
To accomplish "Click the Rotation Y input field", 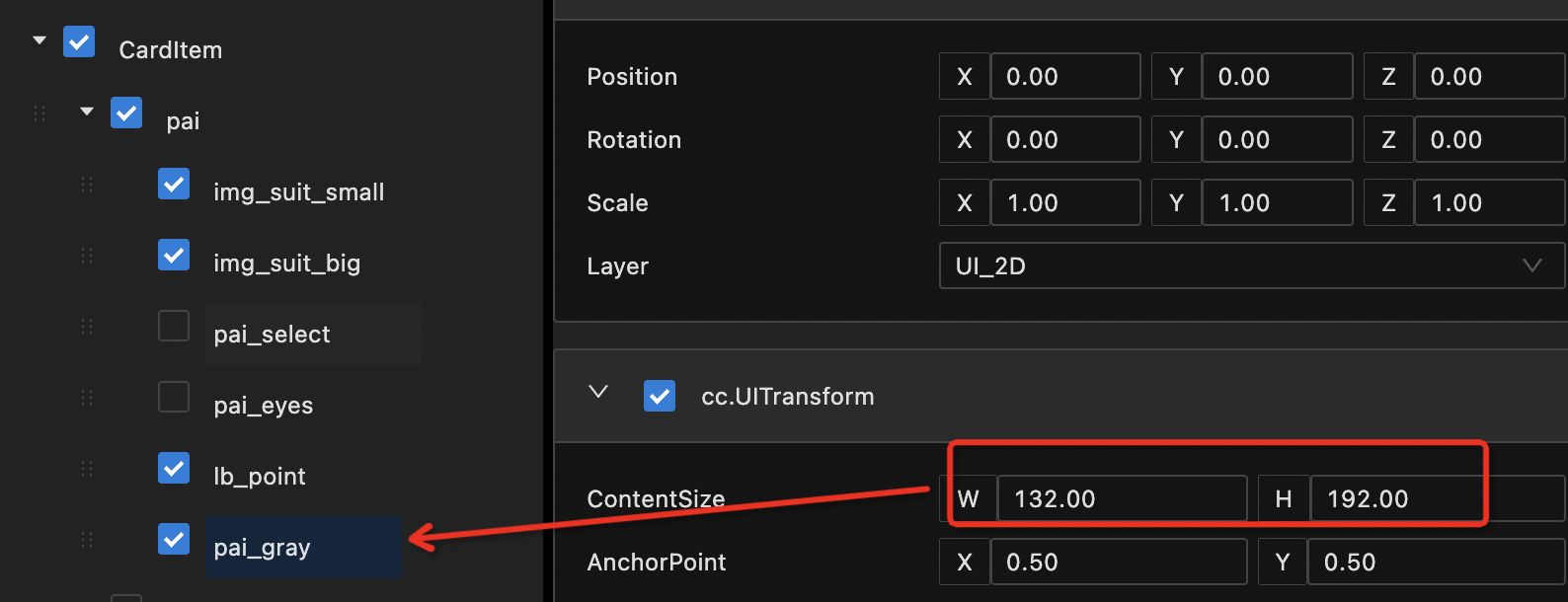I will pyautogui.click(x=1276, y=140).
